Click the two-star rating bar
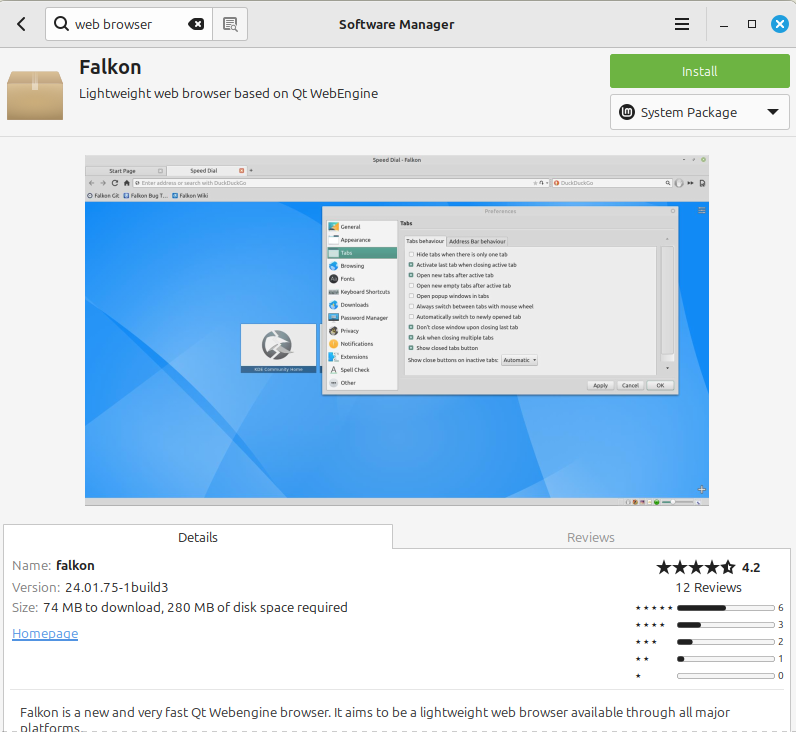796x732 pixels. [725, 659]
